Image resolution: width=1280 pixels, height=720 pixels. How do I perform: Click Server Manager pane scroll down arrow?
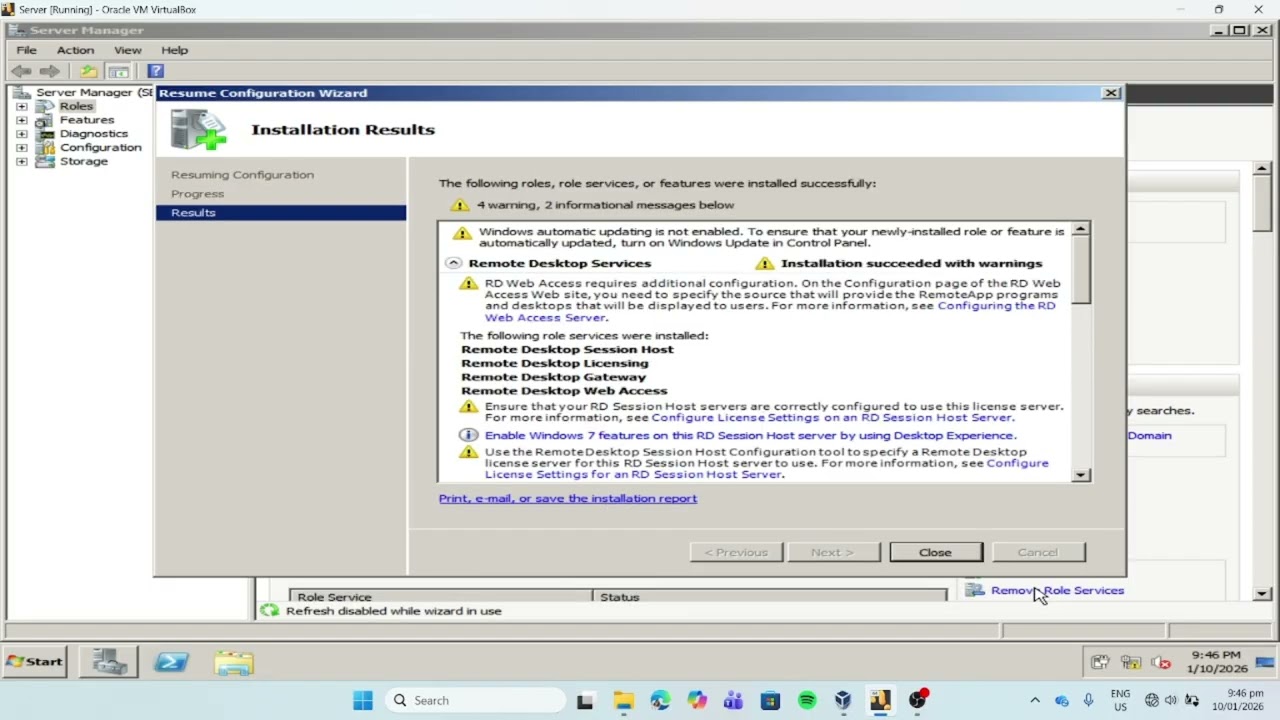[1262, 594]
